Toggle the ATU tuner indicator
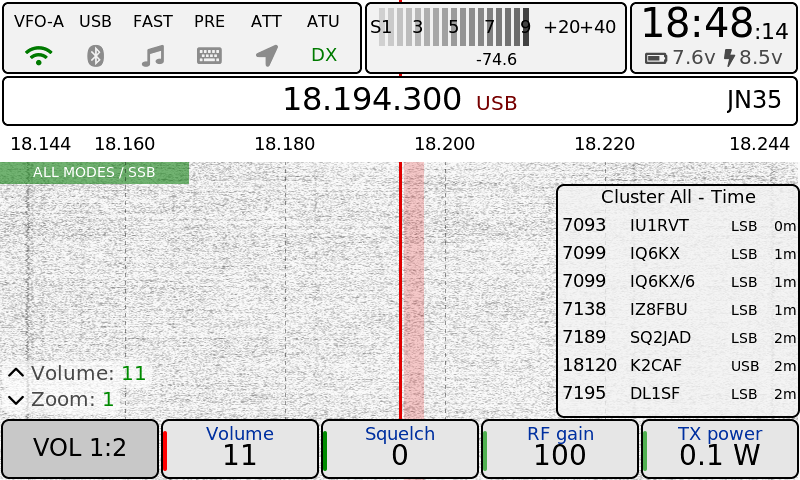 pyautogui.click(x=323, y=21)
